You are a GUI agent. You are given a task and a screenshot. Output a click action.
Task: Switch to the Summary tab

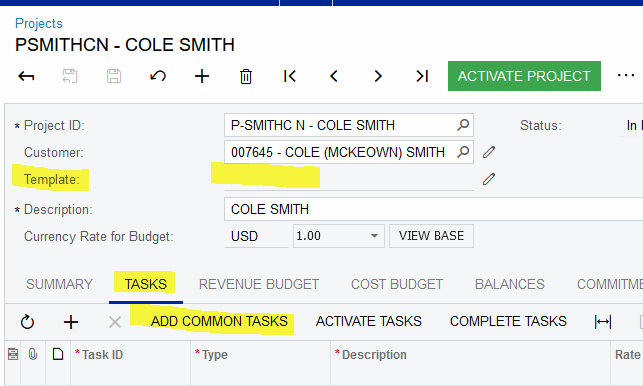(59, 284)
